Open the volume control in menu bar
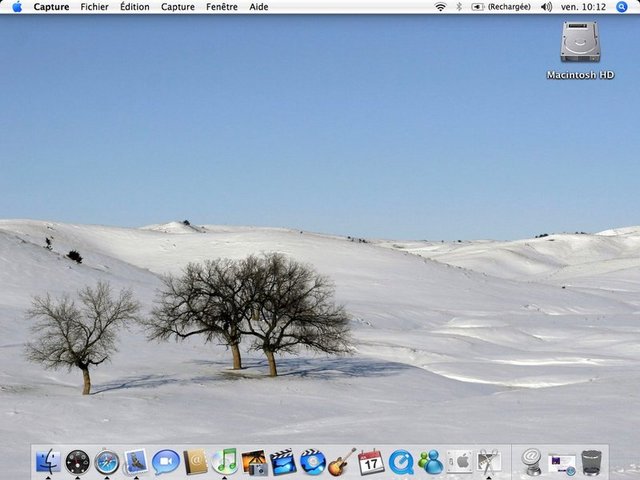This screenshot has height=480, width=640. coord(546,7)
